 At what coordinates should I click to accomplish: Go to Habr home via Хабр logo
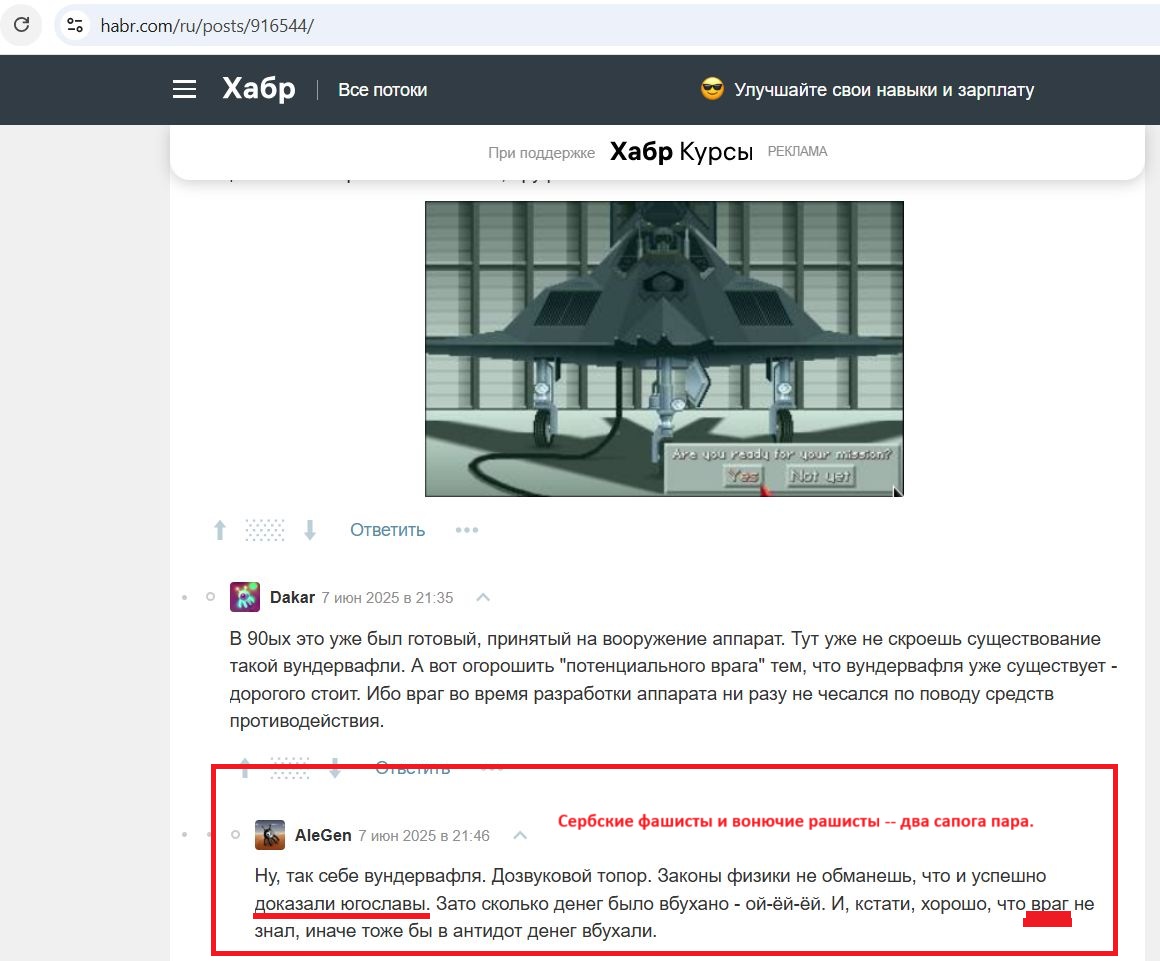[259, 90]
